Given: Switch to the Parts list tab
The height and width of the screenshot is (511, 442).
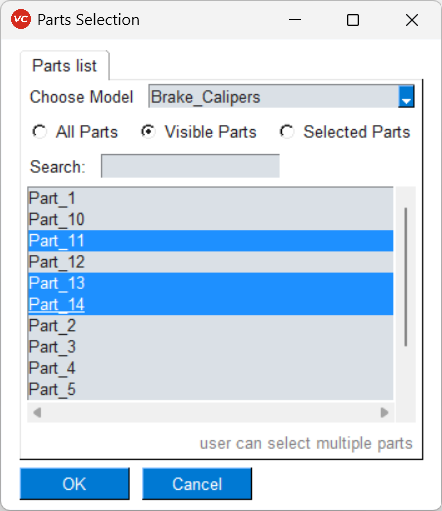Looking at the screenshot, I should click(64, 66).
